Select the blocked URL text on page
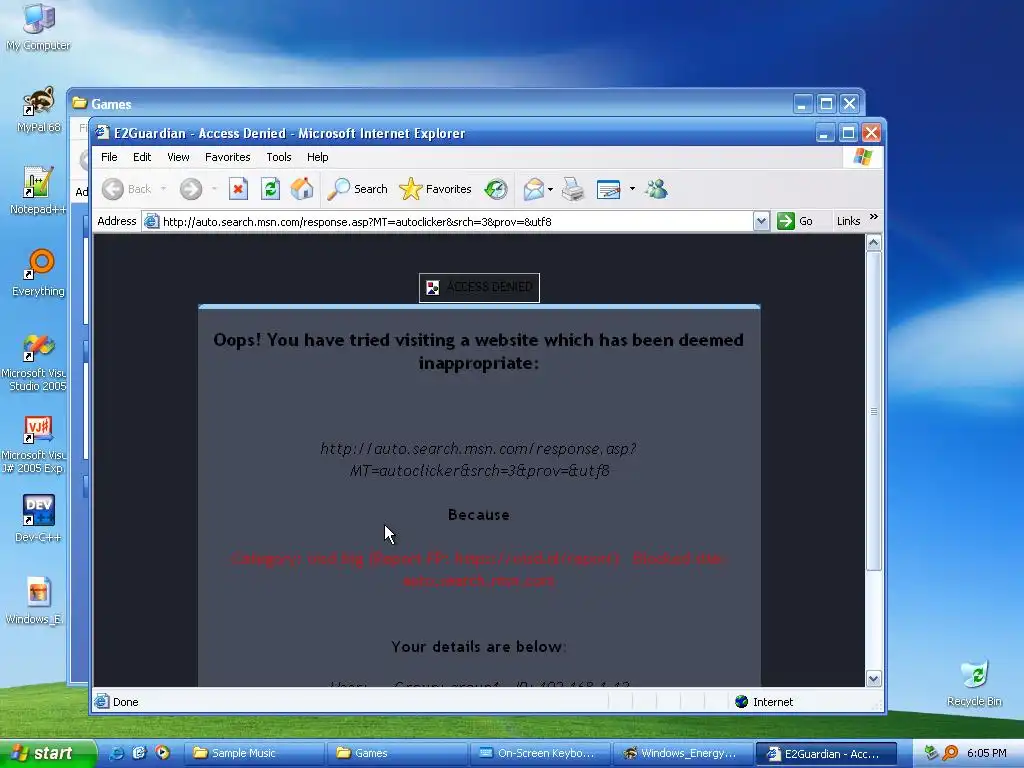 click(479, 460)
